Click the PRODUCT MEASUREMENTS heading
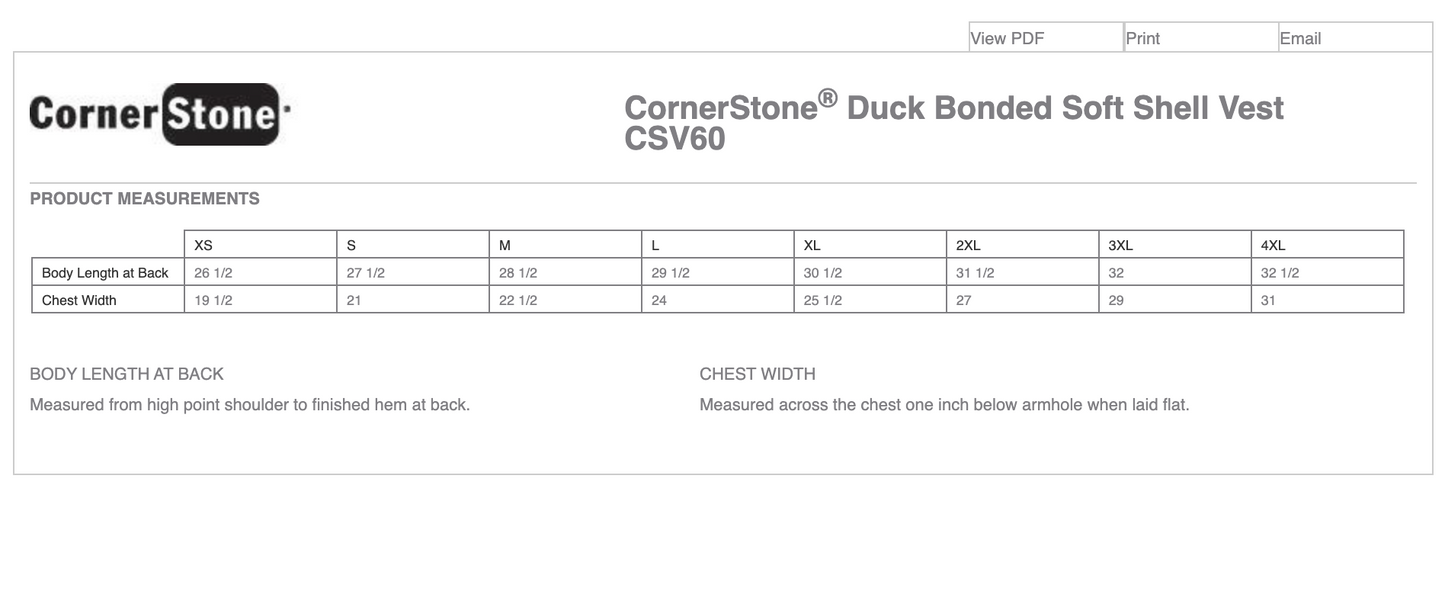The width and height of the screenshot is (1445, 604). [x=145, y=198]
